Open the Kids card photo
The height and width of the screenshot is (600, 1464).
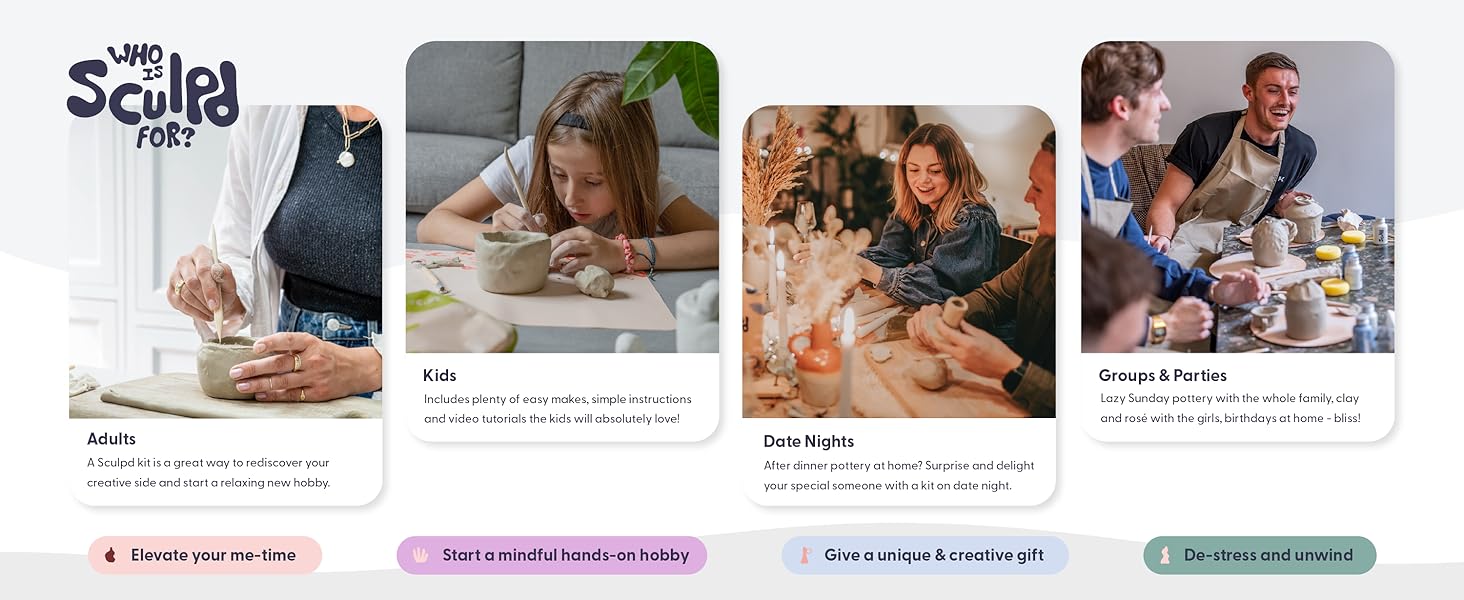(562, 197)
